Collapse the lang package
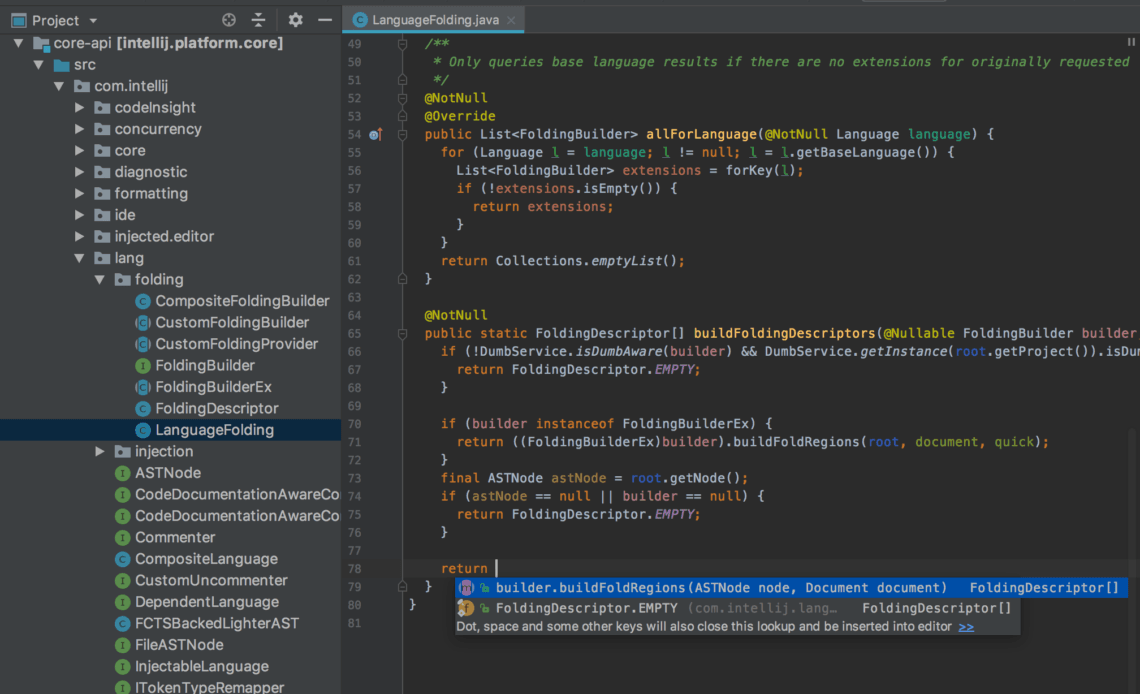This screenshot has height=694, width=1140. (79, 258)
